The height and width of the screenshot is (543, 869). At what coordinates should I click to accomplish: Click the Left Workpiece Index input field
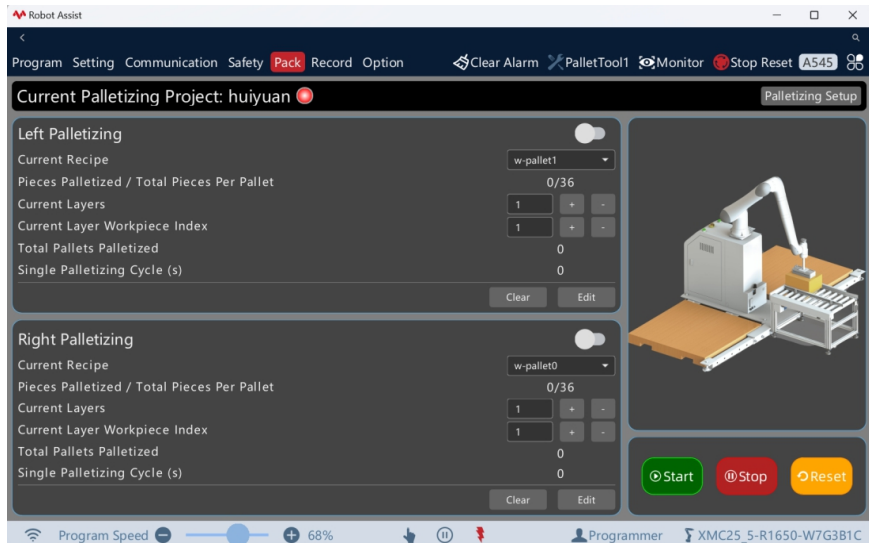tap(530, 227)
